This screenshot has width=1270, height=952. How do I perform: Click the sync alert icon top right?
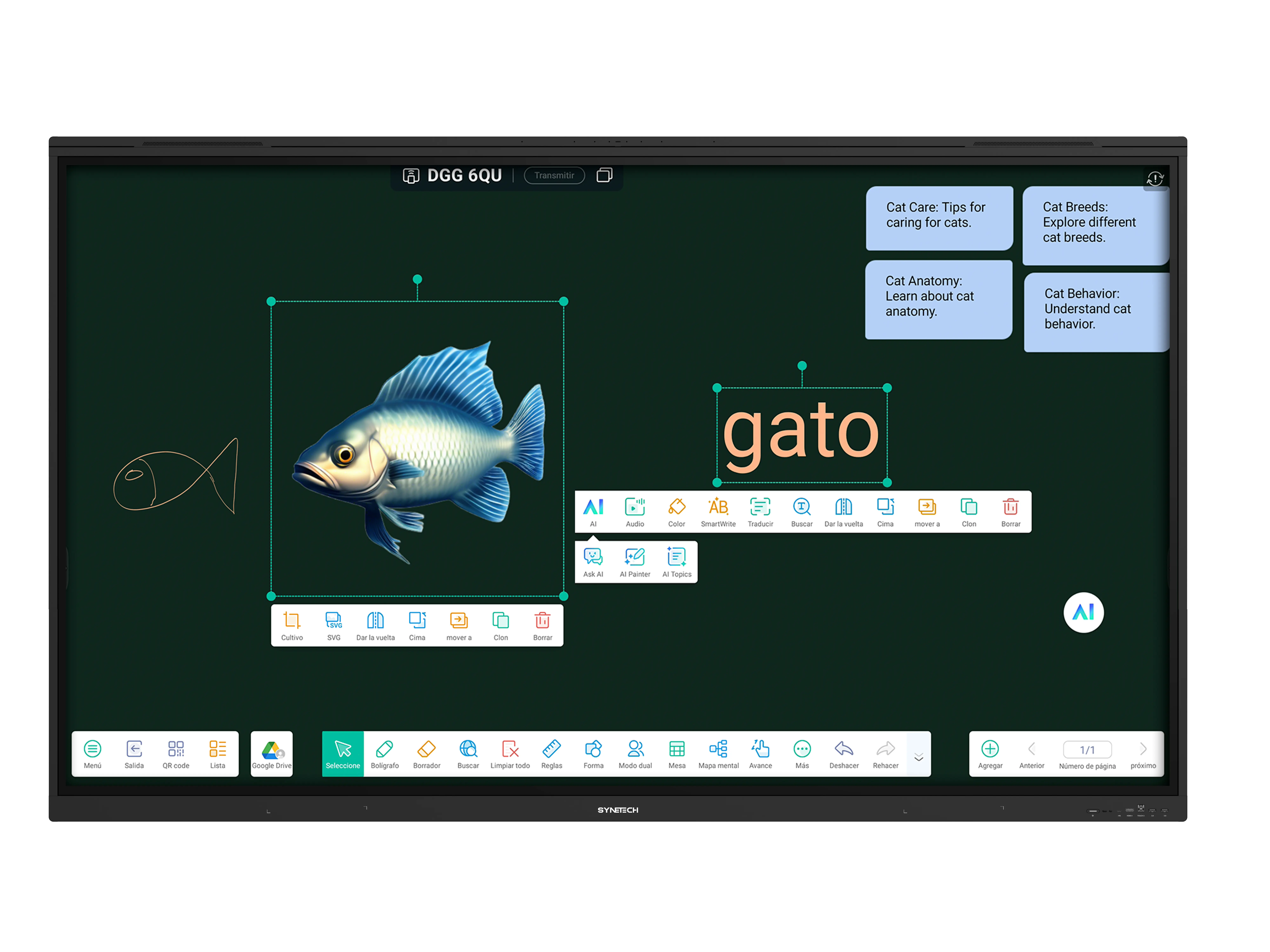tap(1155, 179)
